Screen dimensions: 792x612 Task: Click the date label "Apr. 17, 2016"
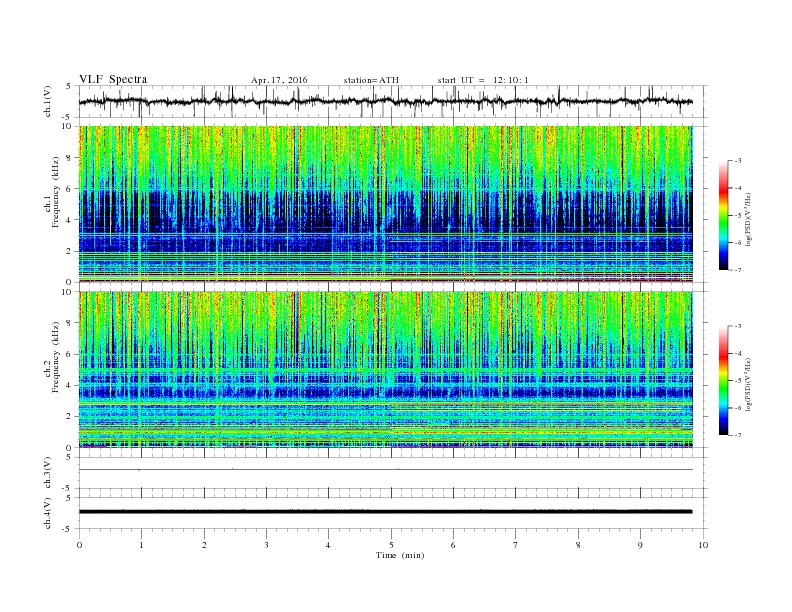(x=279, y=80)
